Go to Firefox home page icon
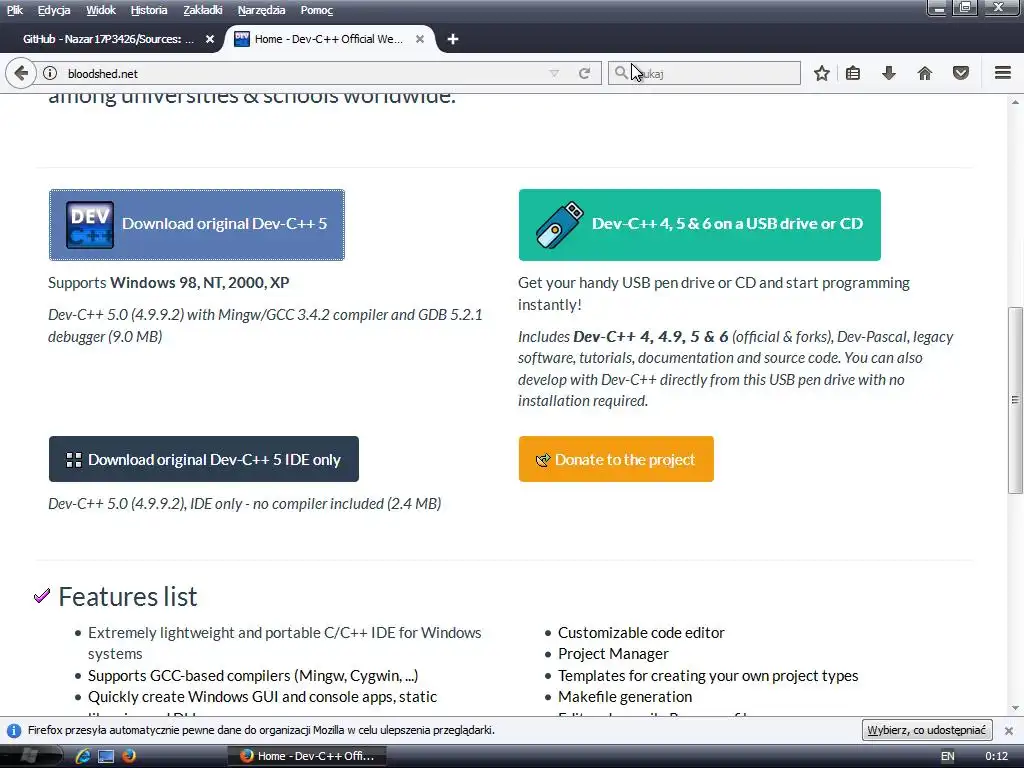Screen dimensions: 1024x768 coord(925,73)
